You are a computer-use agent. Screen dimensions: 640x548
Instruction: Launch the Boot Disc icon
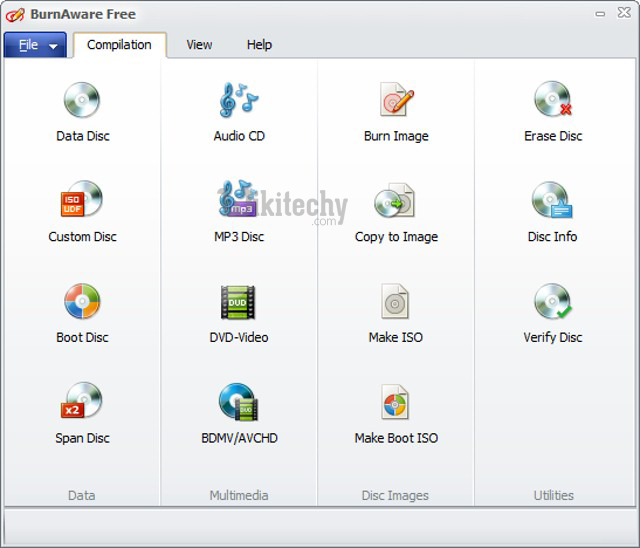82,301
